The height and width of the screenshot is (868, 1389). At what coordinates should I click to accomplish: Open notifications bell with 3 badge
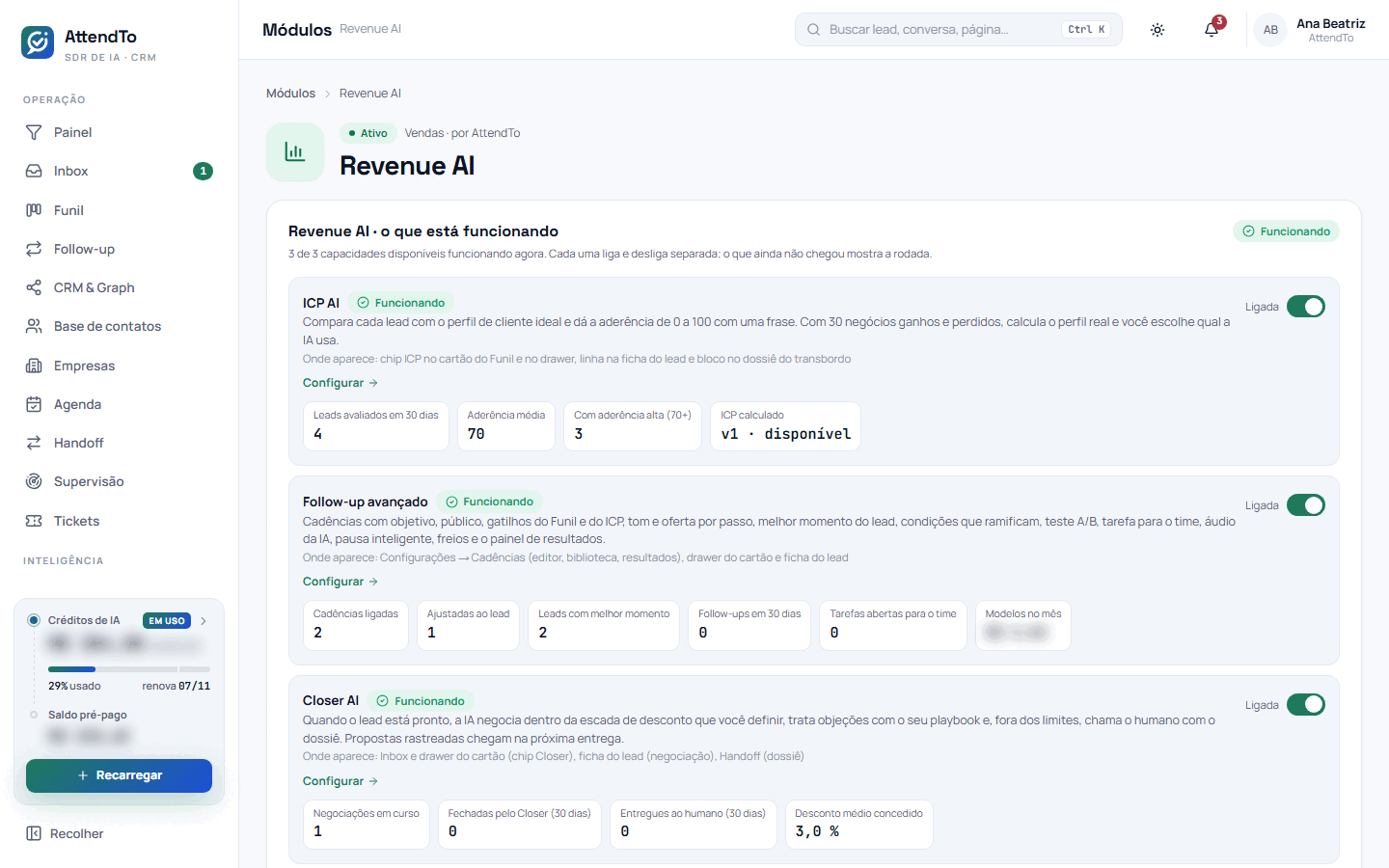click(x=1212, y=30)
